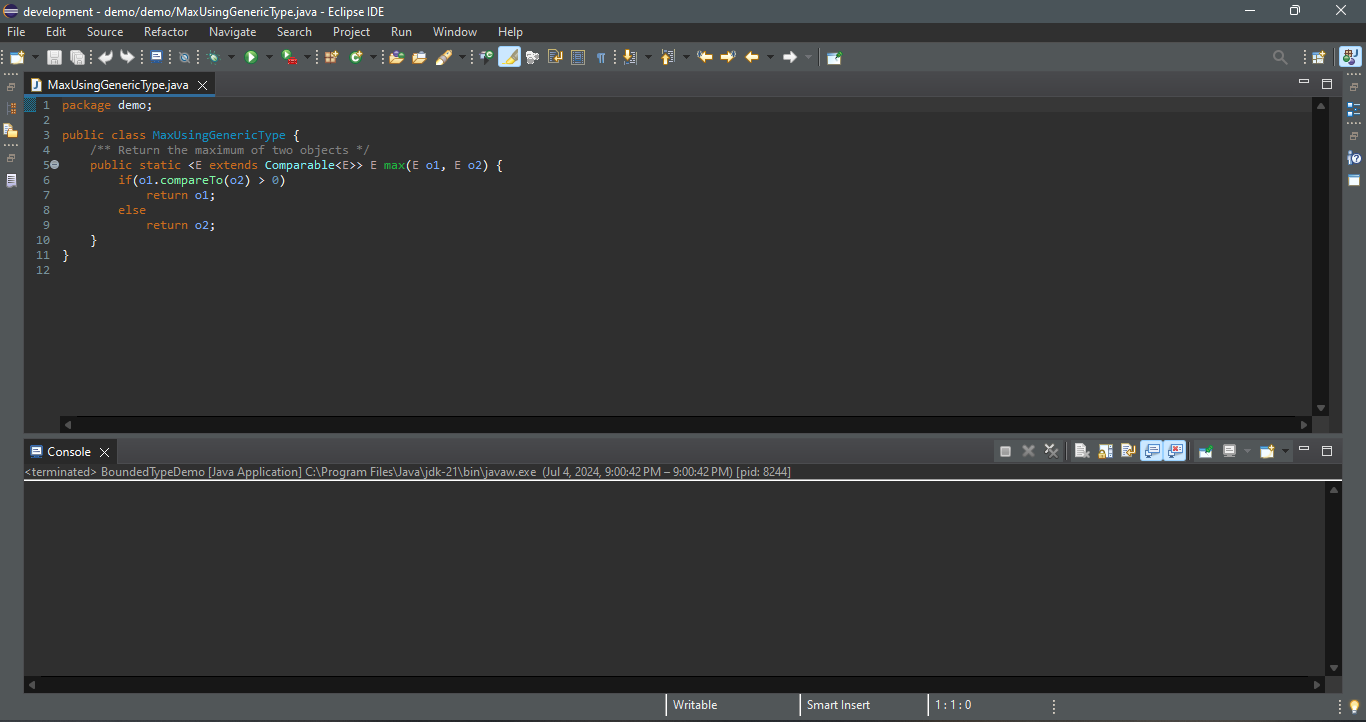Click the Undo arrow in the toolbar

[x=105, y=57]
